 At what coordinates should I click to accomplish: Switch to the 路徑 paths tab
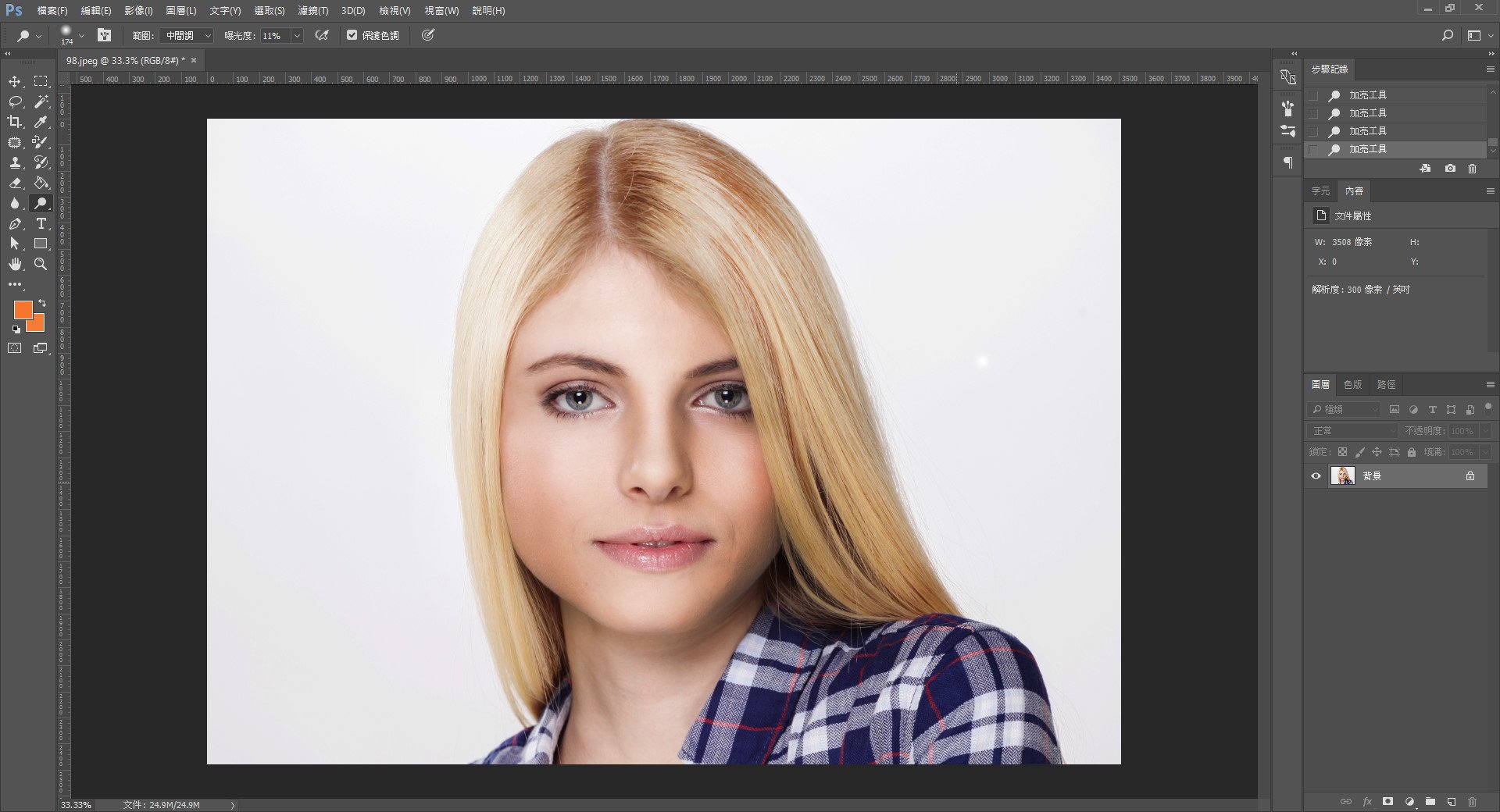pos(1386,385)
